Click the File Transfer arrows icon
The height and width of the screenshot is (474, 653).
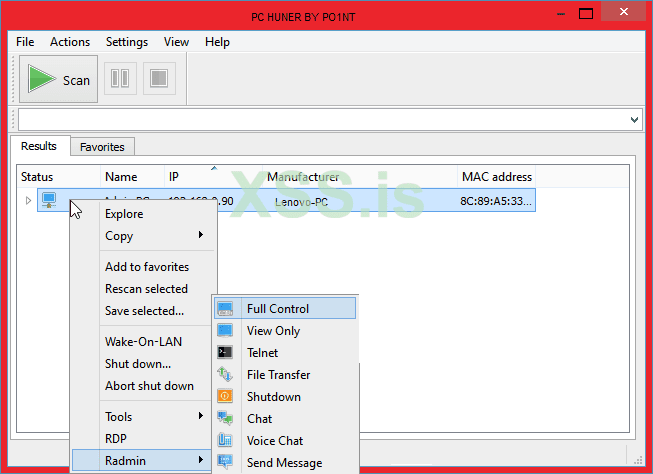[225, 374]
